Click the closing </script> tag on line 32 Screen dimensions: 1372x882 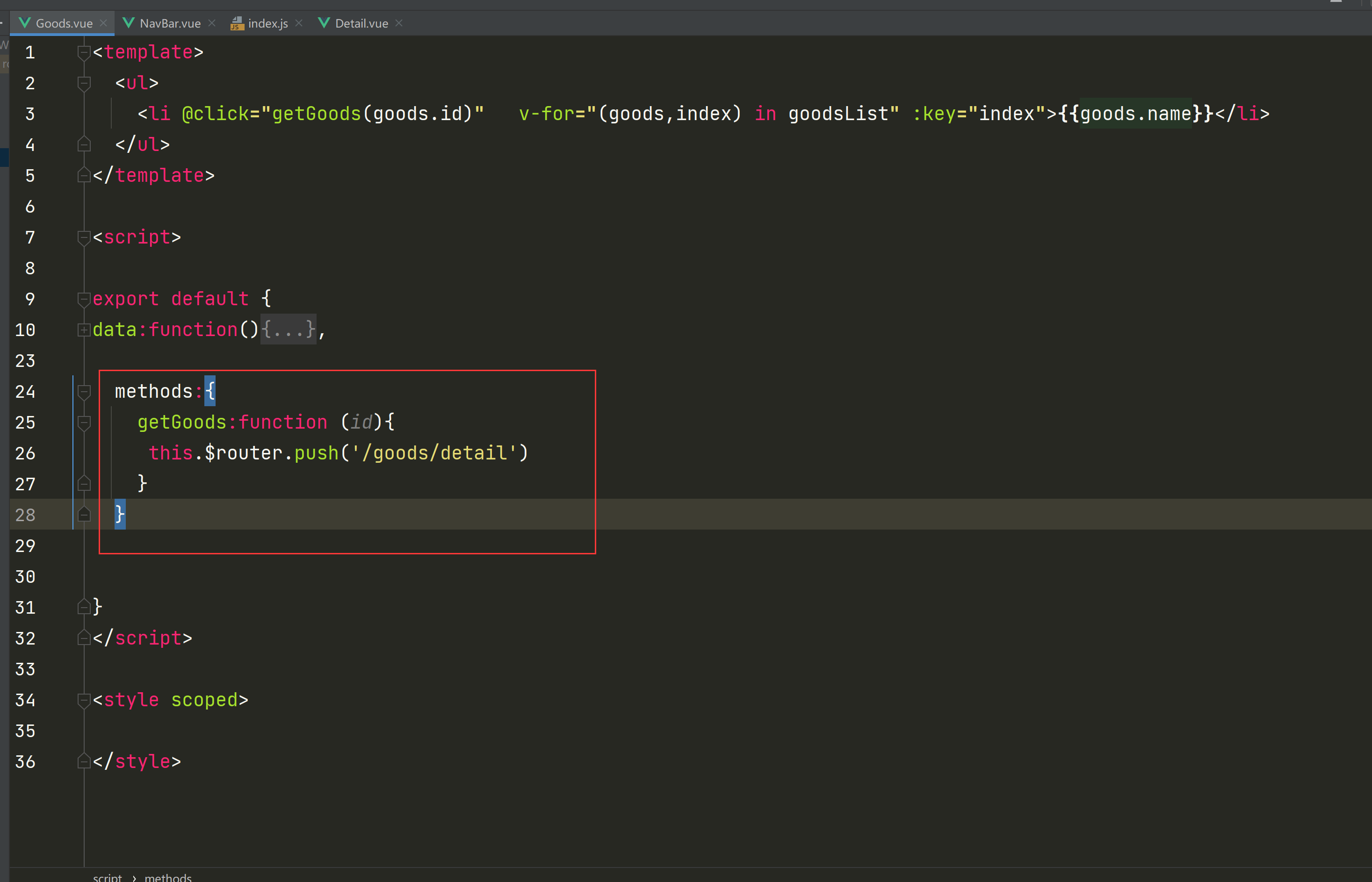coord(142,638)
